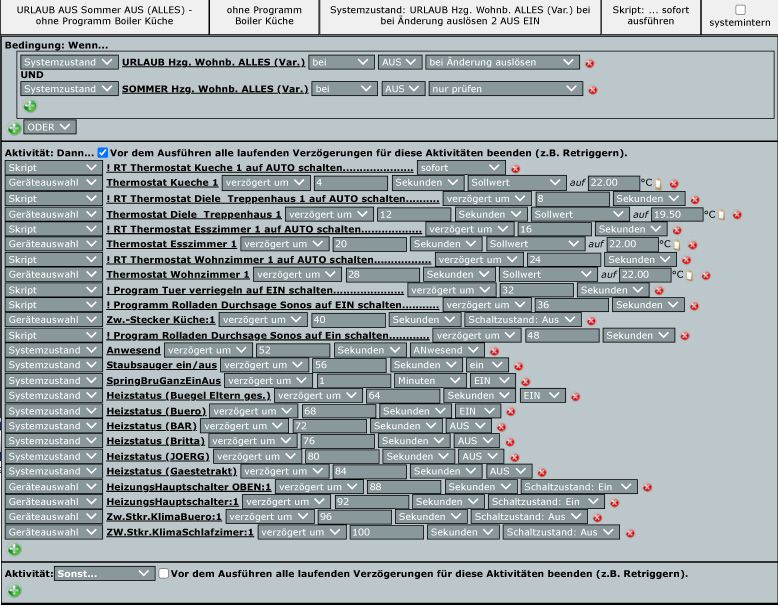Delete the URLAUB Hzg. Wohnb. condition row
Image resolution: width=778 pixels, height=607 pixels.
(x=589, y=63)
